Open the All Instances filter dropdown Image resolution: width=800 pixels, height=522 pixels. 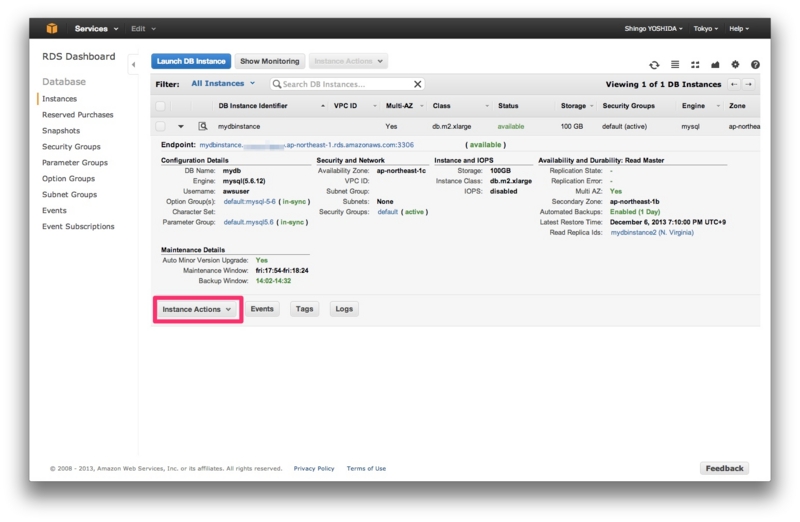(x=223, y=84)
